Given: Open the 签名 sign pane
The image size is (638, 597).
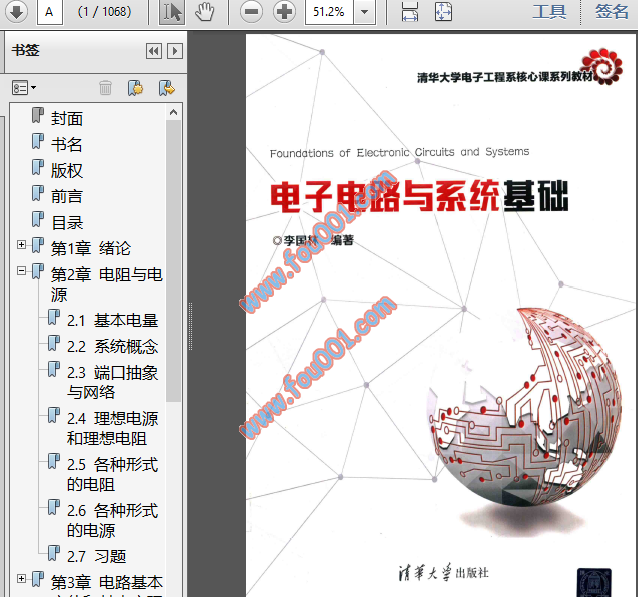Looking at the screenshot, I should tap(612, 11).
